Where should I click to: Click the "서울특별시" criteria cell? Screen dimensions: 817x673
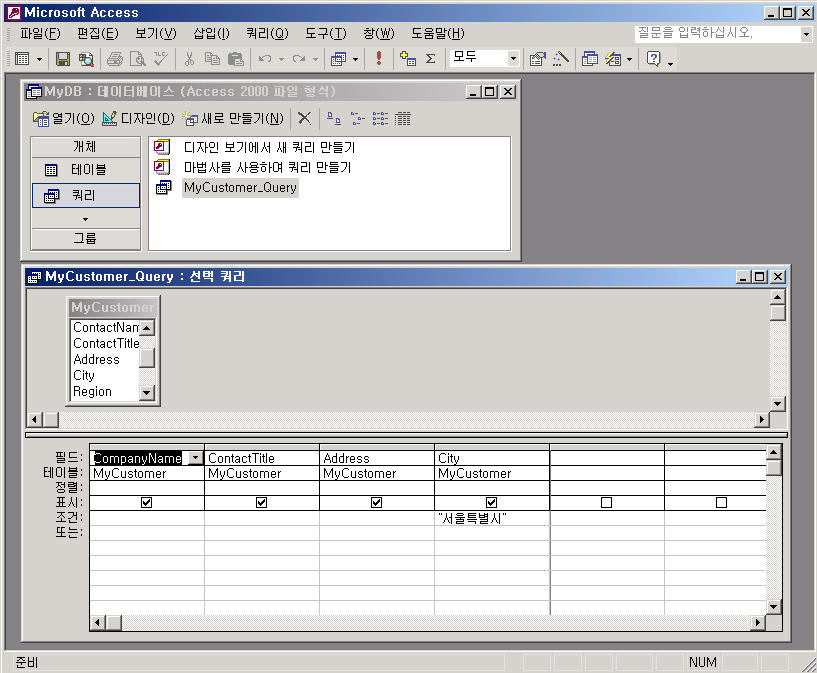click(491, 518)
